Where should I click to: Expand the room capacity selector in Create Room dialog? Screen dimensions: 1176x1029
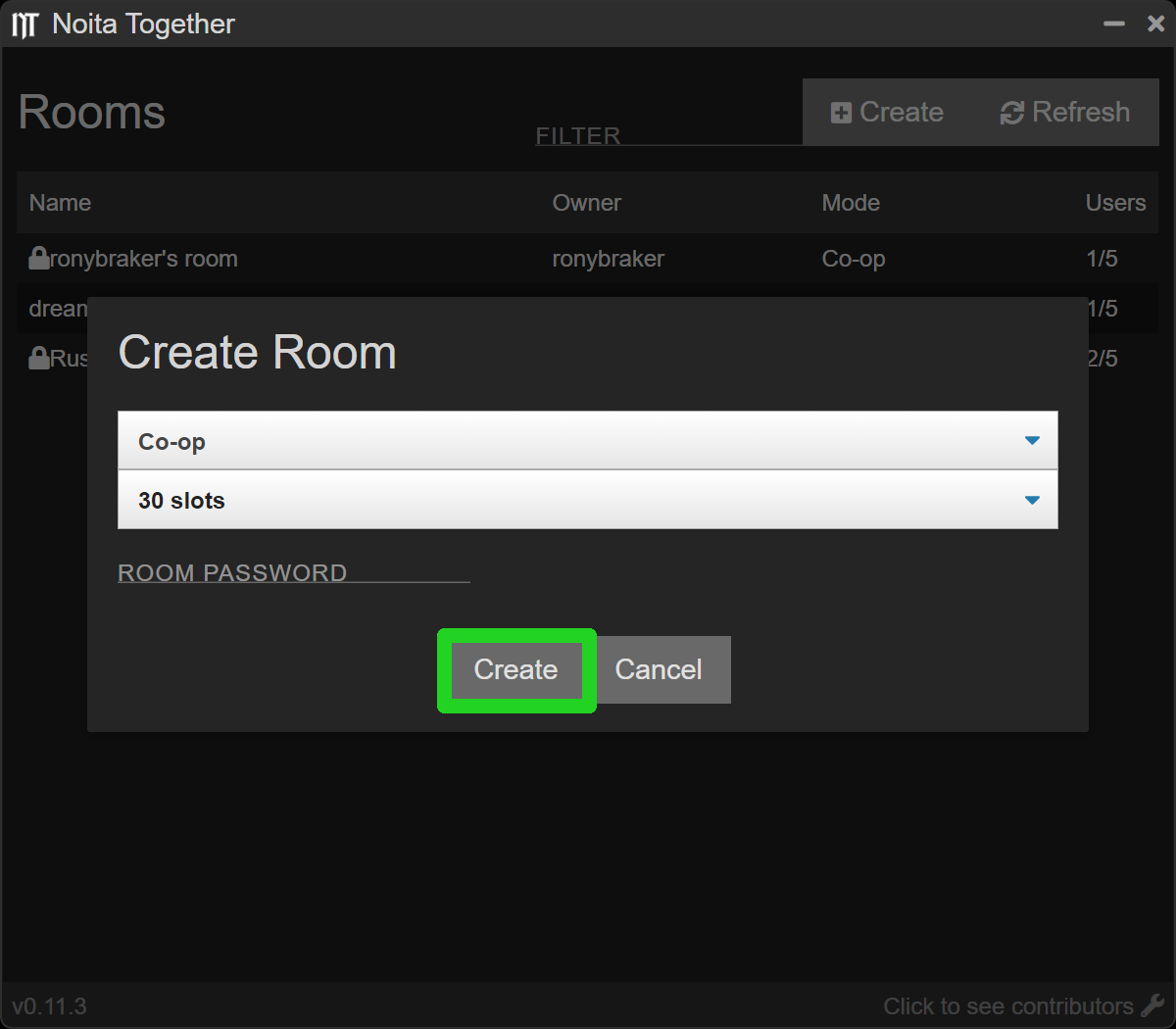588,500
